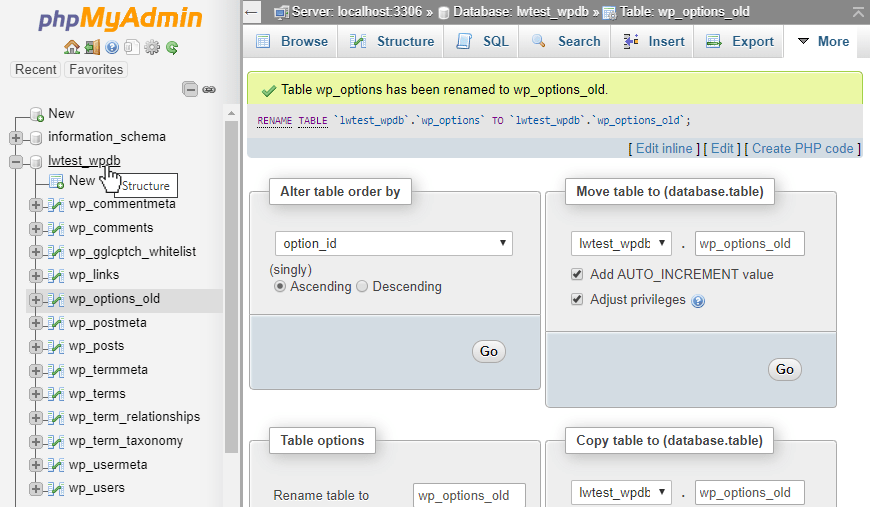This screenshot has height=507, width=870.
Task: Click wp_gglcptch_whitelist table icon
Action: tap(55, 252)
